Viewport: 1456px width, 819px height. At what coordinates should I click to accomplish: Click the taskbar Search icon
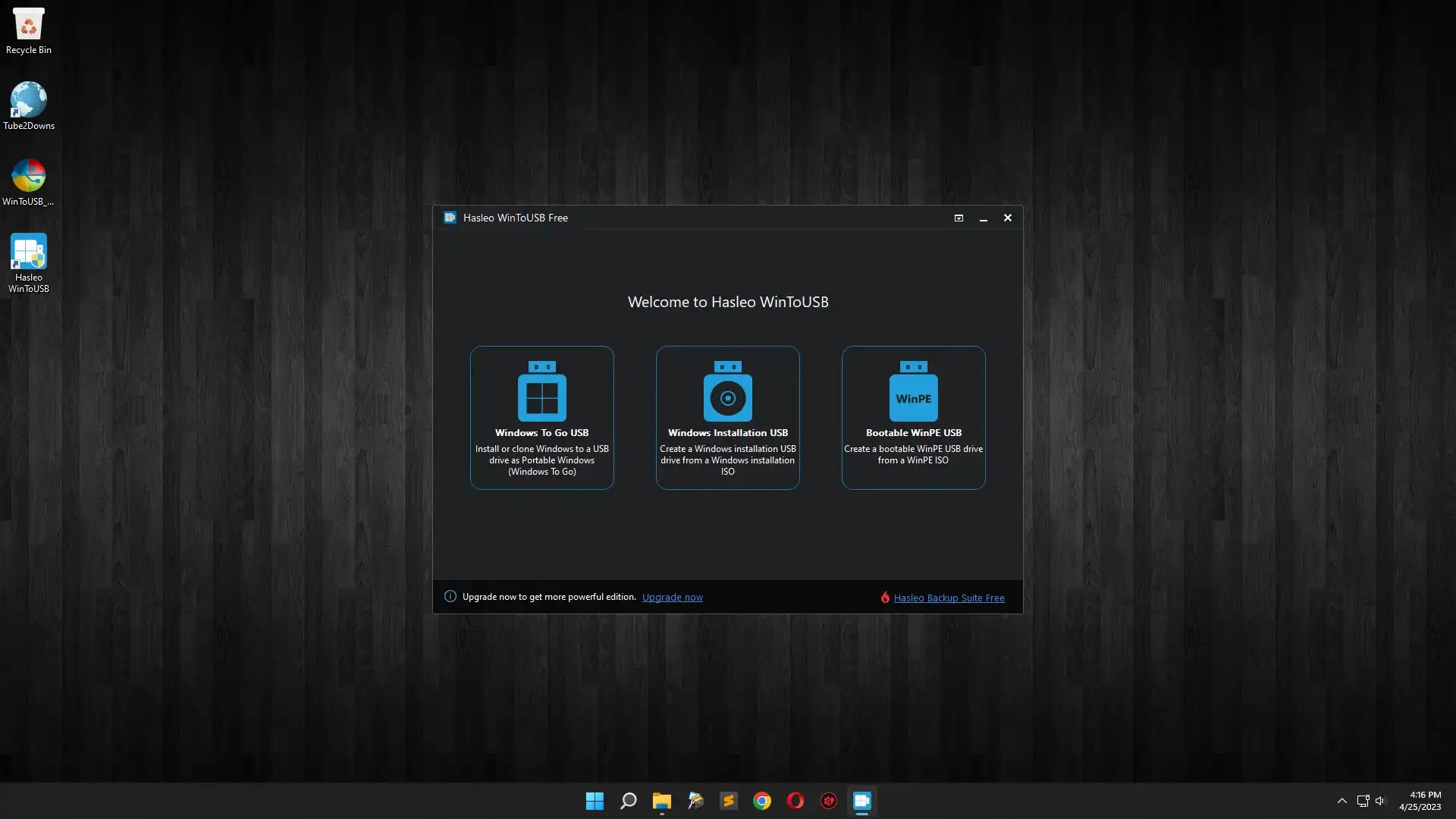[628, 801]
